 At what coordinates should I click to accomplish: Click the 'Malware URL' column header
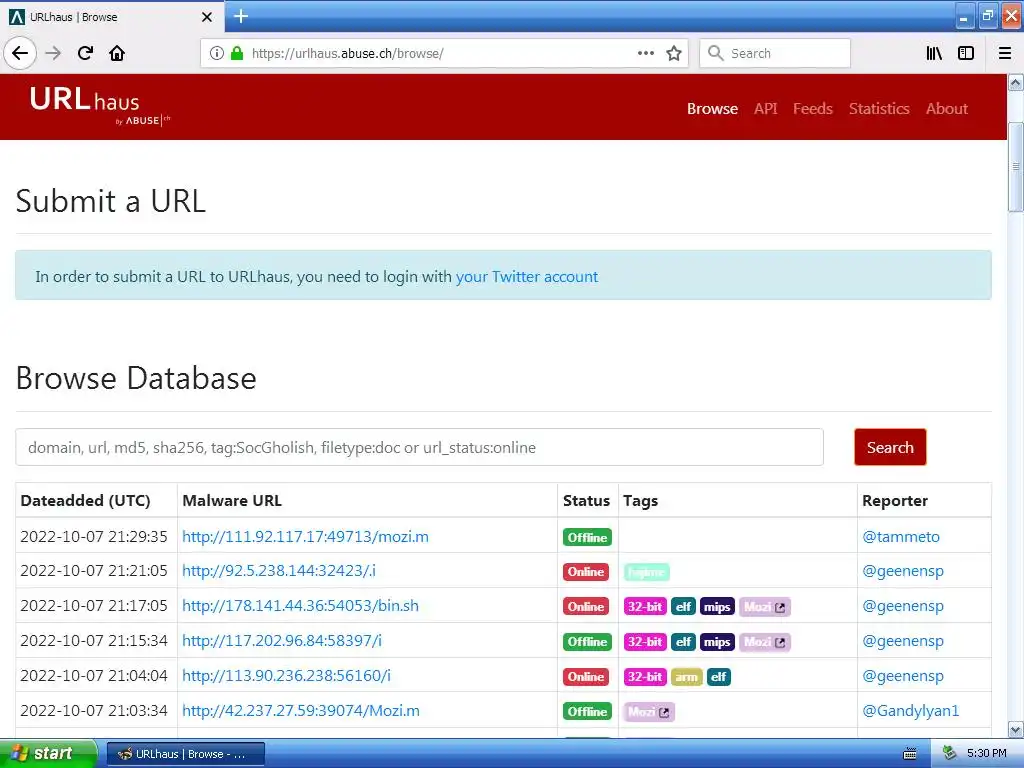(x=232, y=501)
